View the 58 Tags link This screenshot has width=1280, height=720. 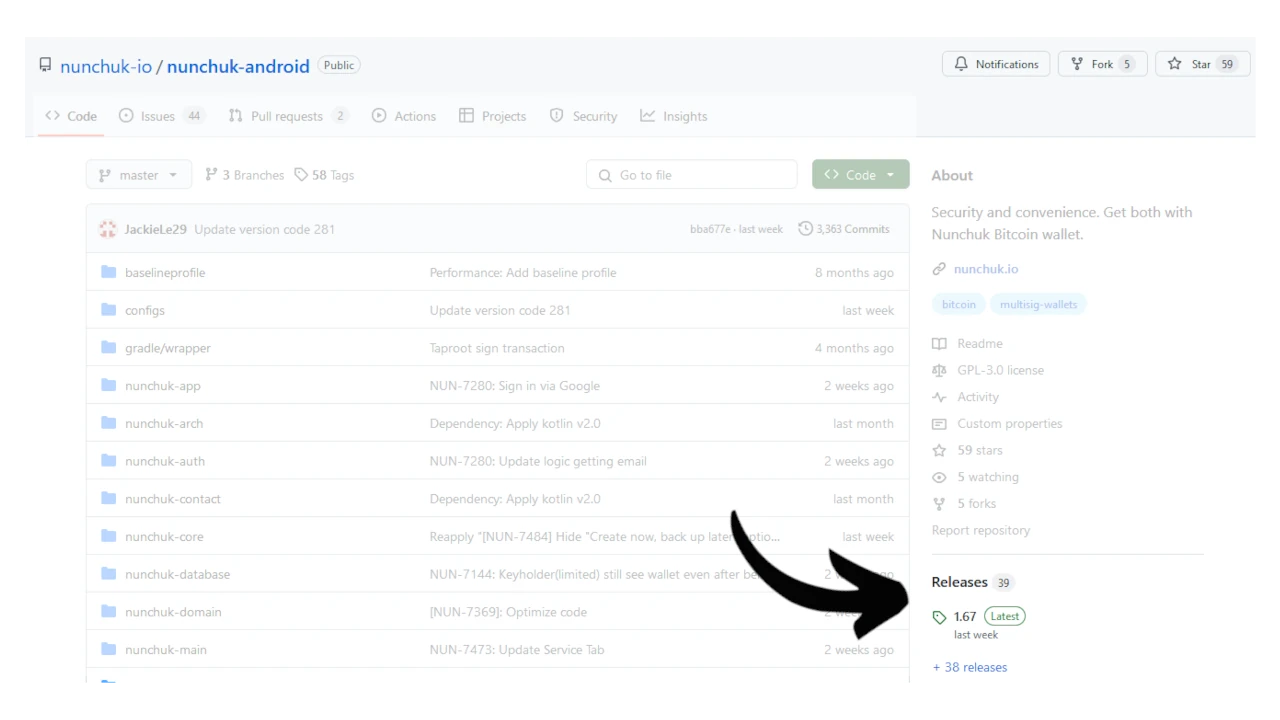(324, 175)
